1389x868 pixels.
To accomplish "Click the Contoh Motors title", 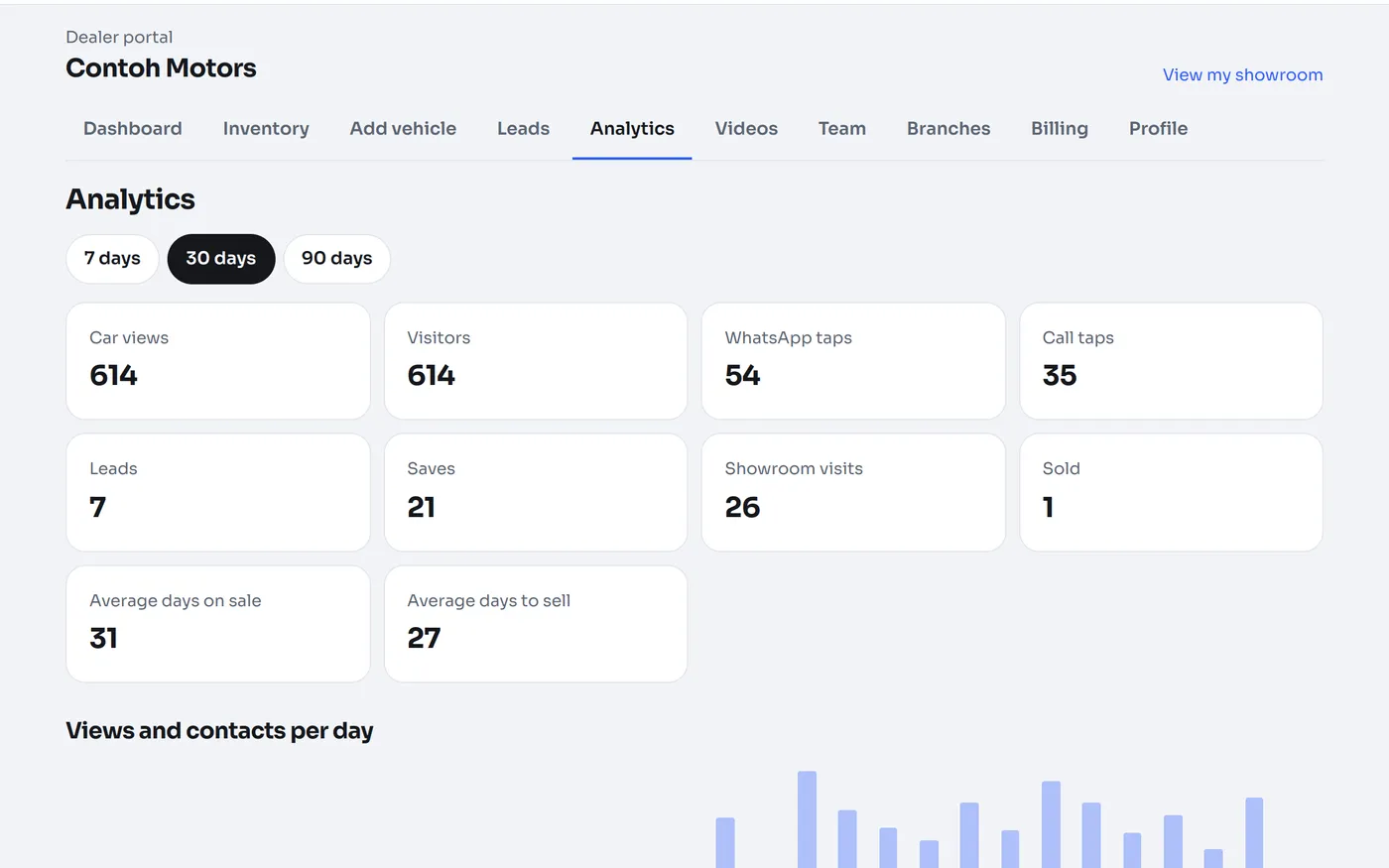I will 161,68.
